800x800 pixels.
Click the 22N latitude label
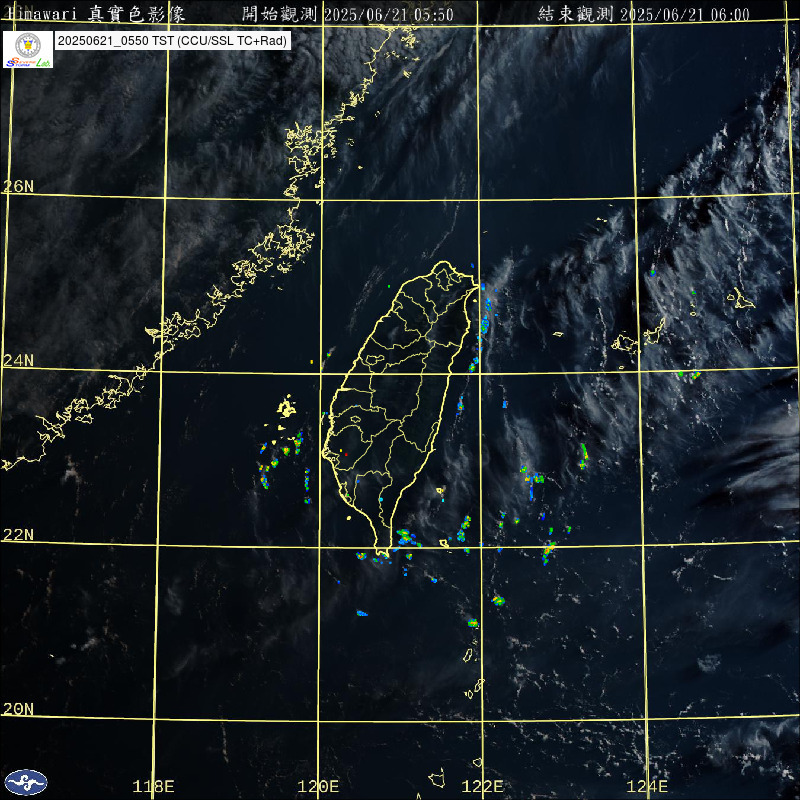click(x=18, y=535)
